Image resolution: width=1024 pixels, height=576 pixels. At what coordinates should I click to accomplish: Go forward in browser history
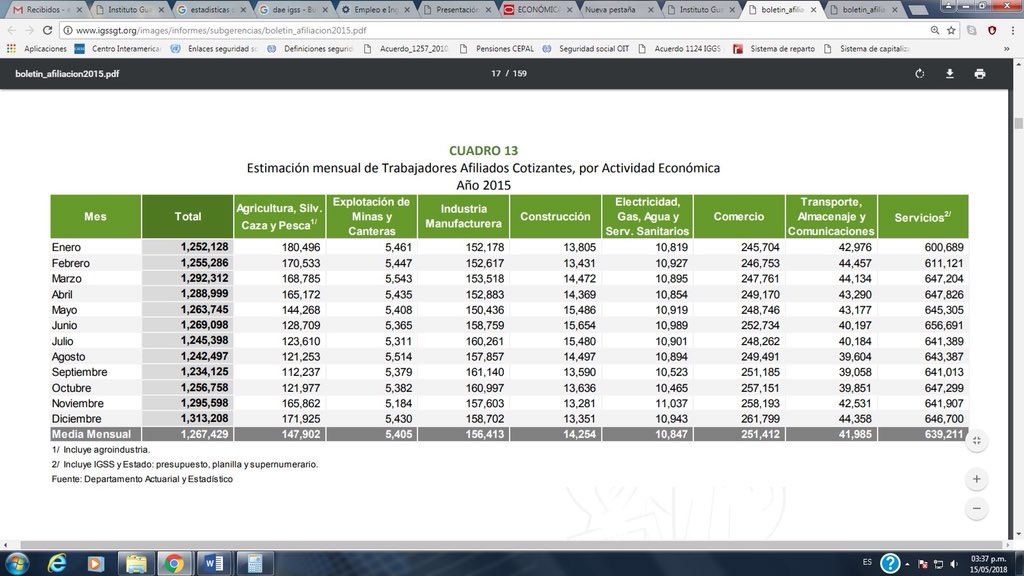tap(29, 30)
